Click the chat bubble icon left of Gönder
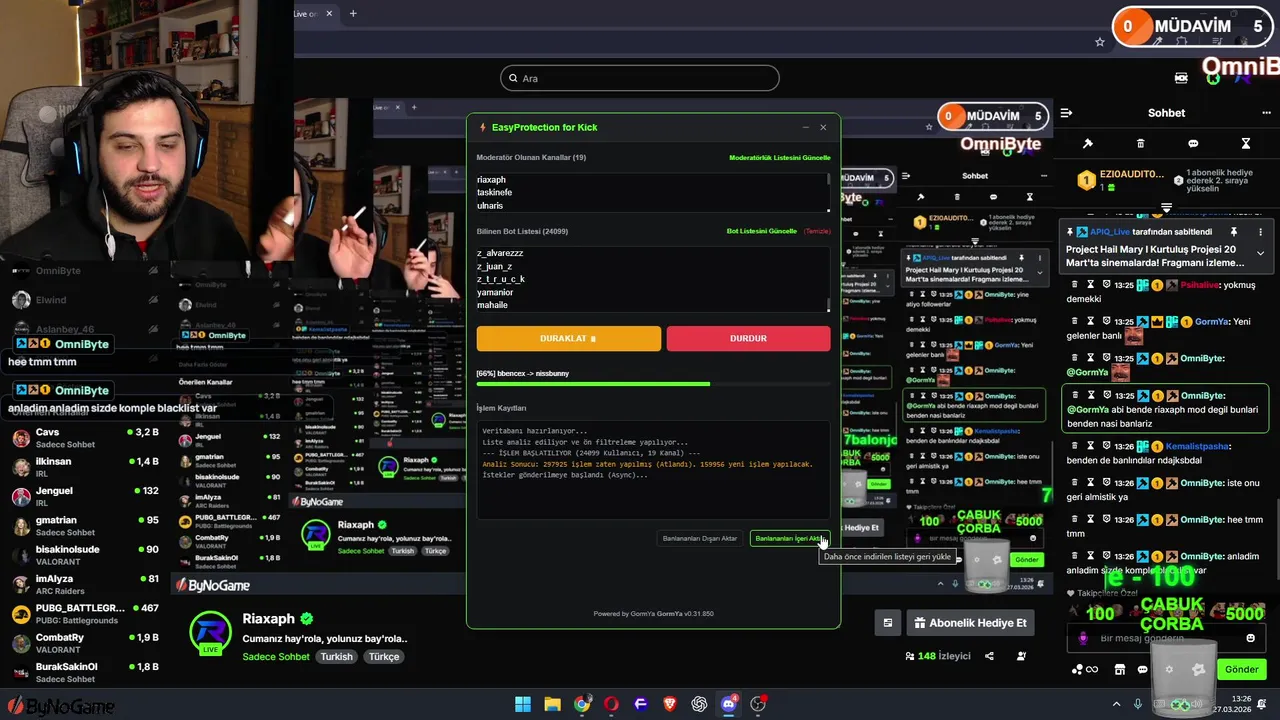The image size is (1280, 720). 1142,669
